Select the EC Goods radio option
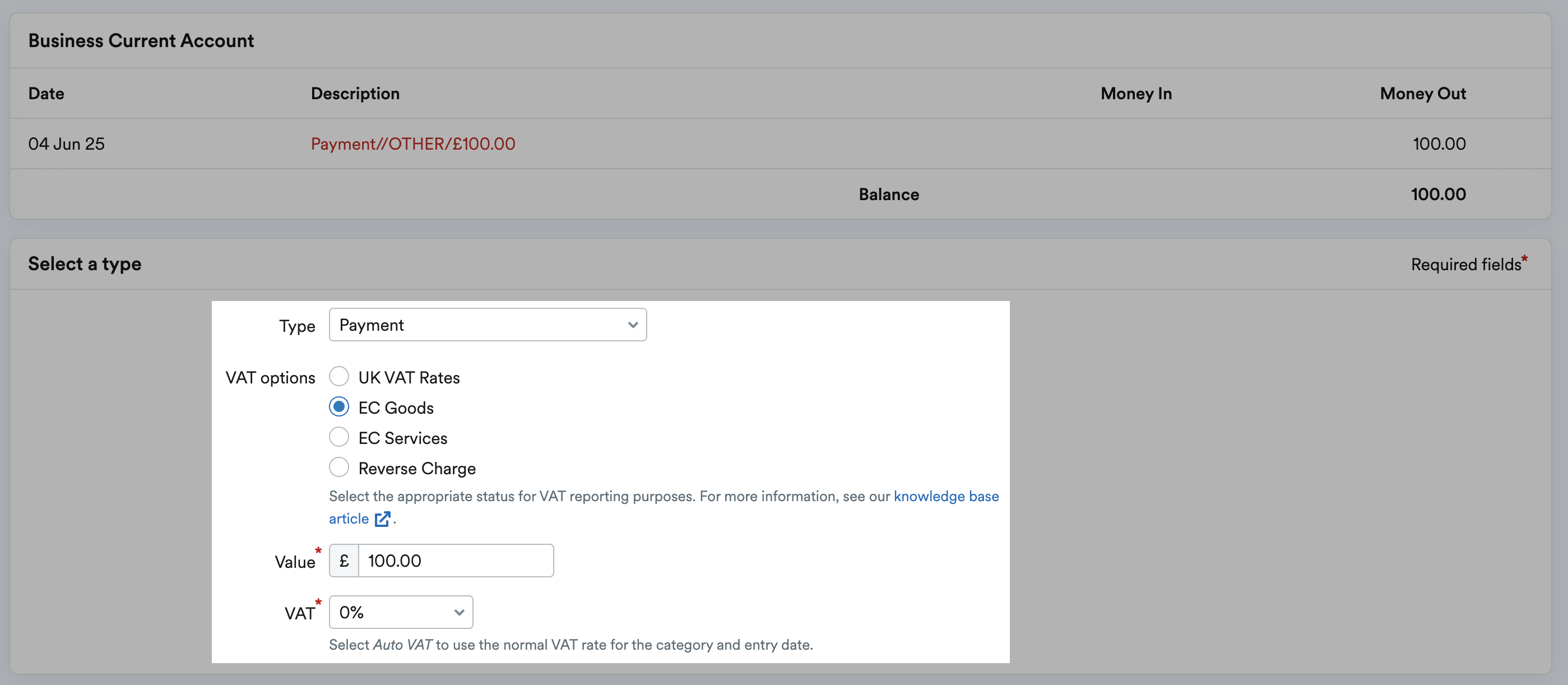1568x685 pixels. pos(339,407)
